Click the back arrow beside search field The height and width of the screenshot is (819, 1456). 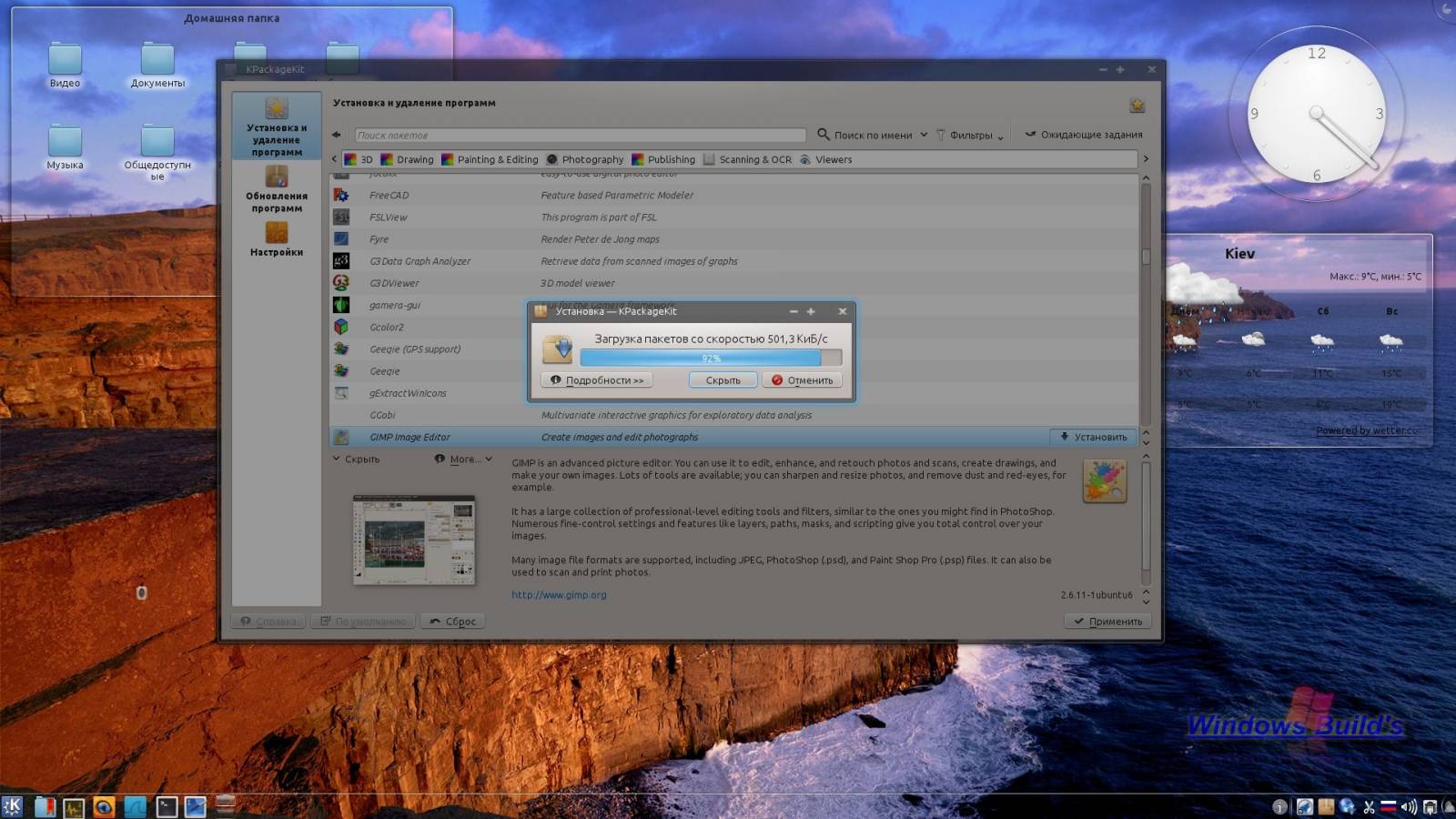[x=337, y=135]
